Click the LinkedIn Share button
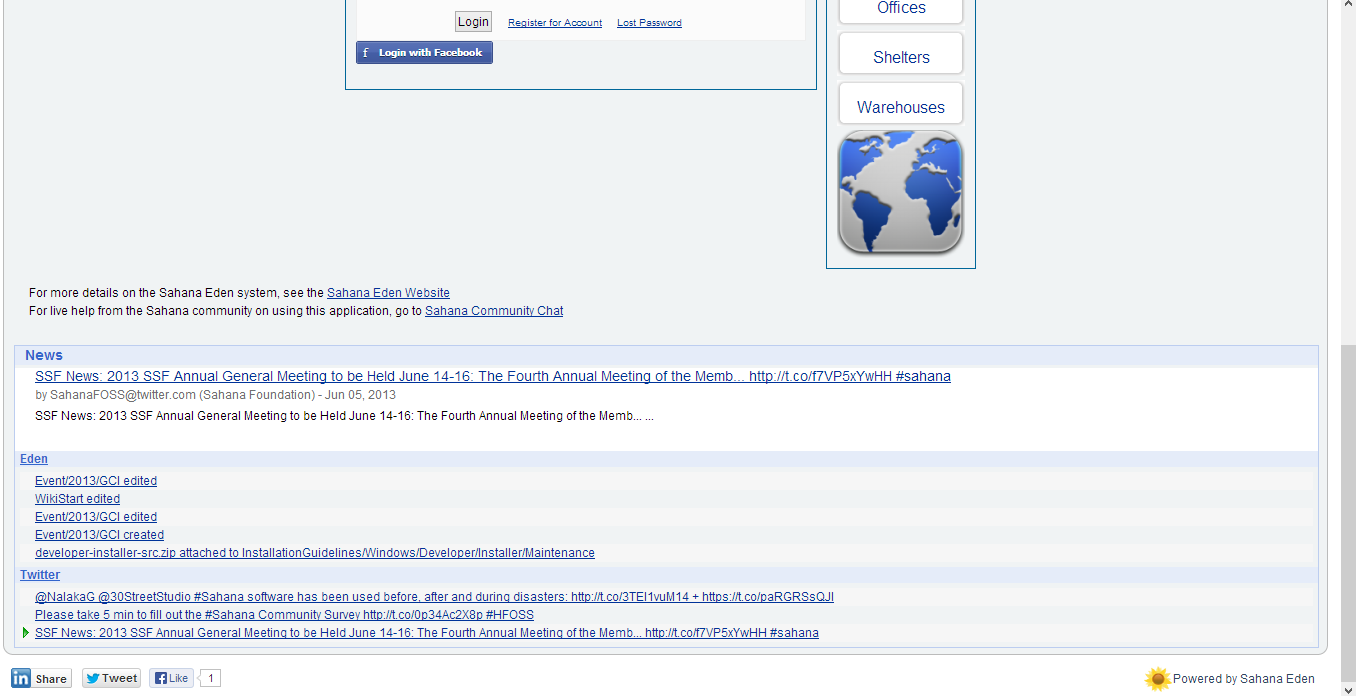Viewport: 1356px width, 696px height. coord(41,678)
